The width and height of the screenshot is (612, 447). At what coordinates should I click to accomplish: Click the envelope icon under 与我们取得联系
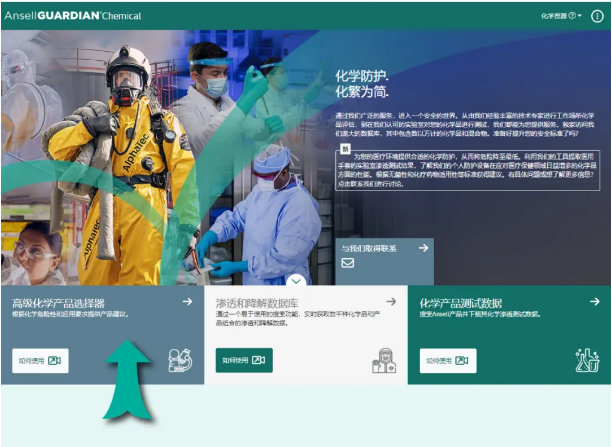[x=348, y=264]
